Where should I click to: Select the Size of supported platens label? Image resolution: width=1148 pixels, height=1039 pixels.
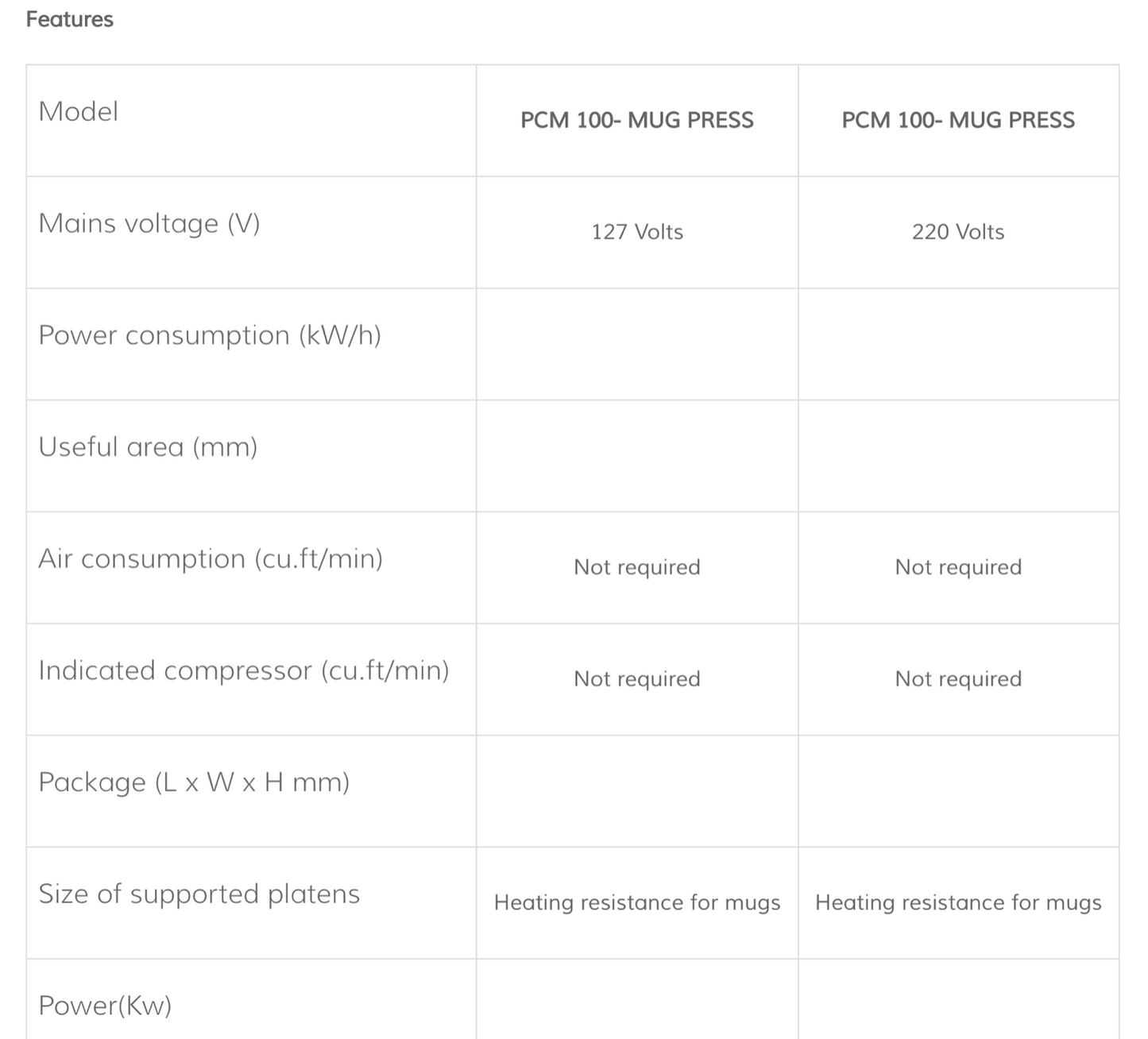199,894
